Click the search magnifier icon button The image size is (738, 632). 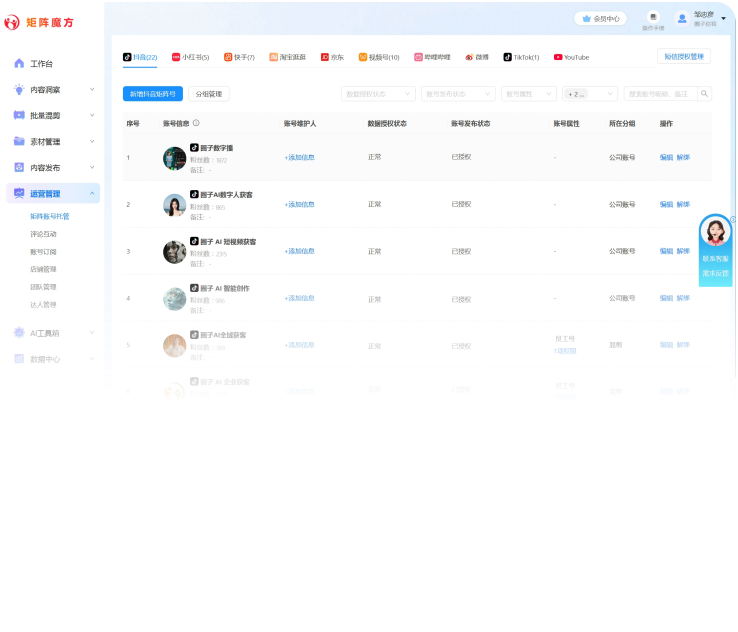[705, 94]
